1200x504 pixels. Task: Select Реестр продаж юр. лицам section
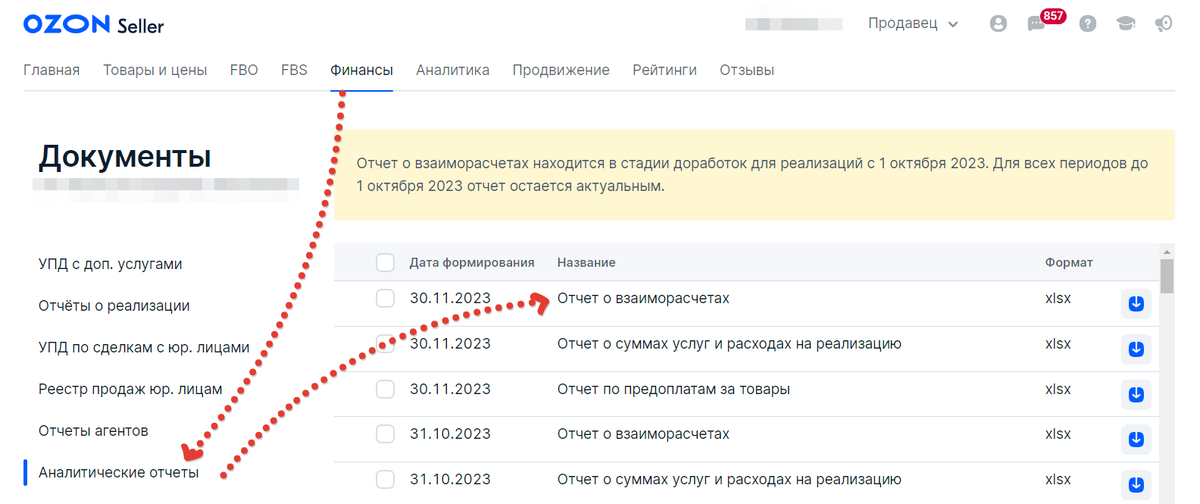(130, 389)
